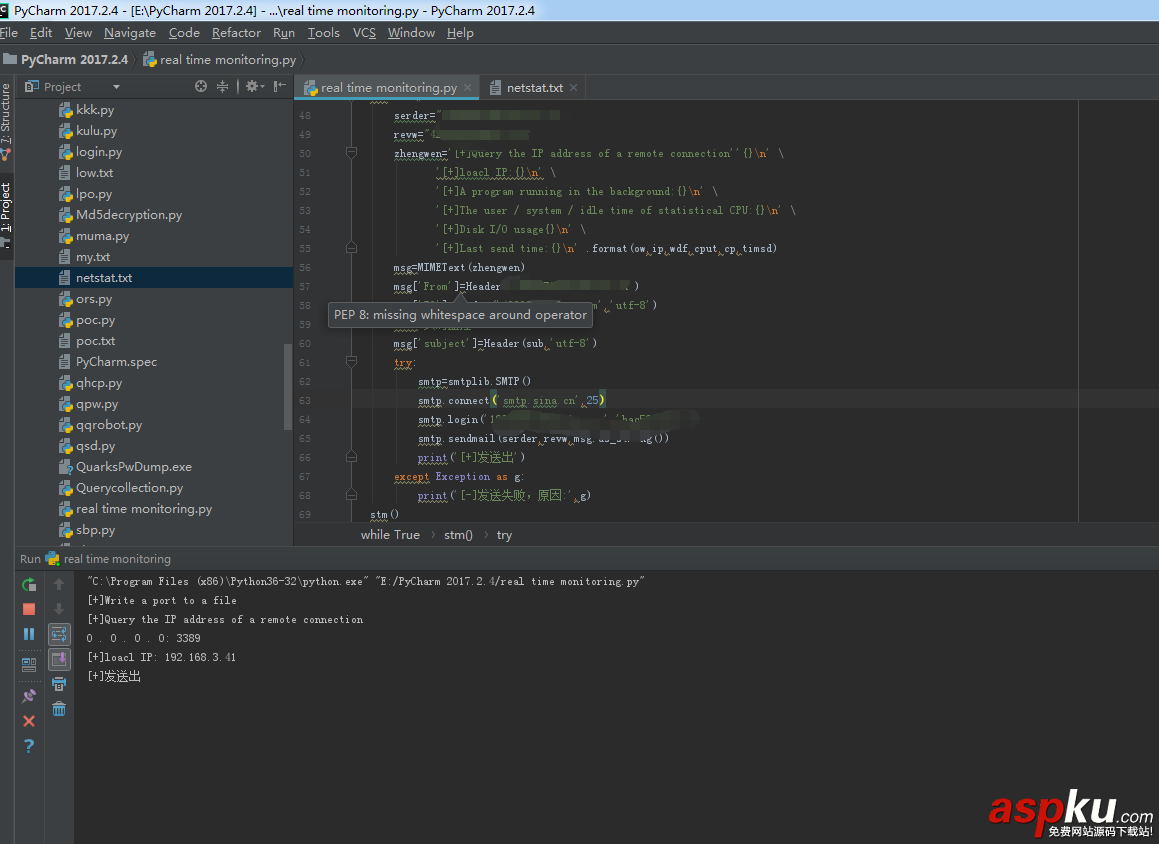
Task: Pin the Run tab
Action: (x=29, y=695)
